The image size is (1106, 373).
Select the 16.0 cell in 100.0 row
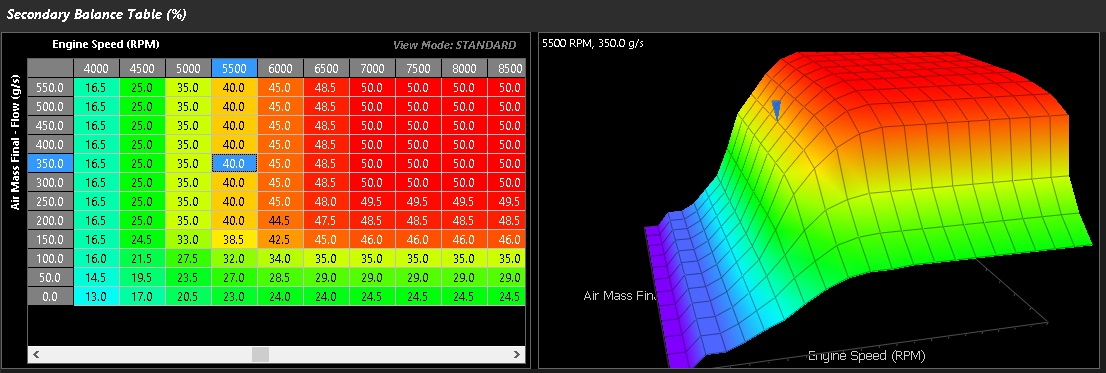(x=97, y=258)
